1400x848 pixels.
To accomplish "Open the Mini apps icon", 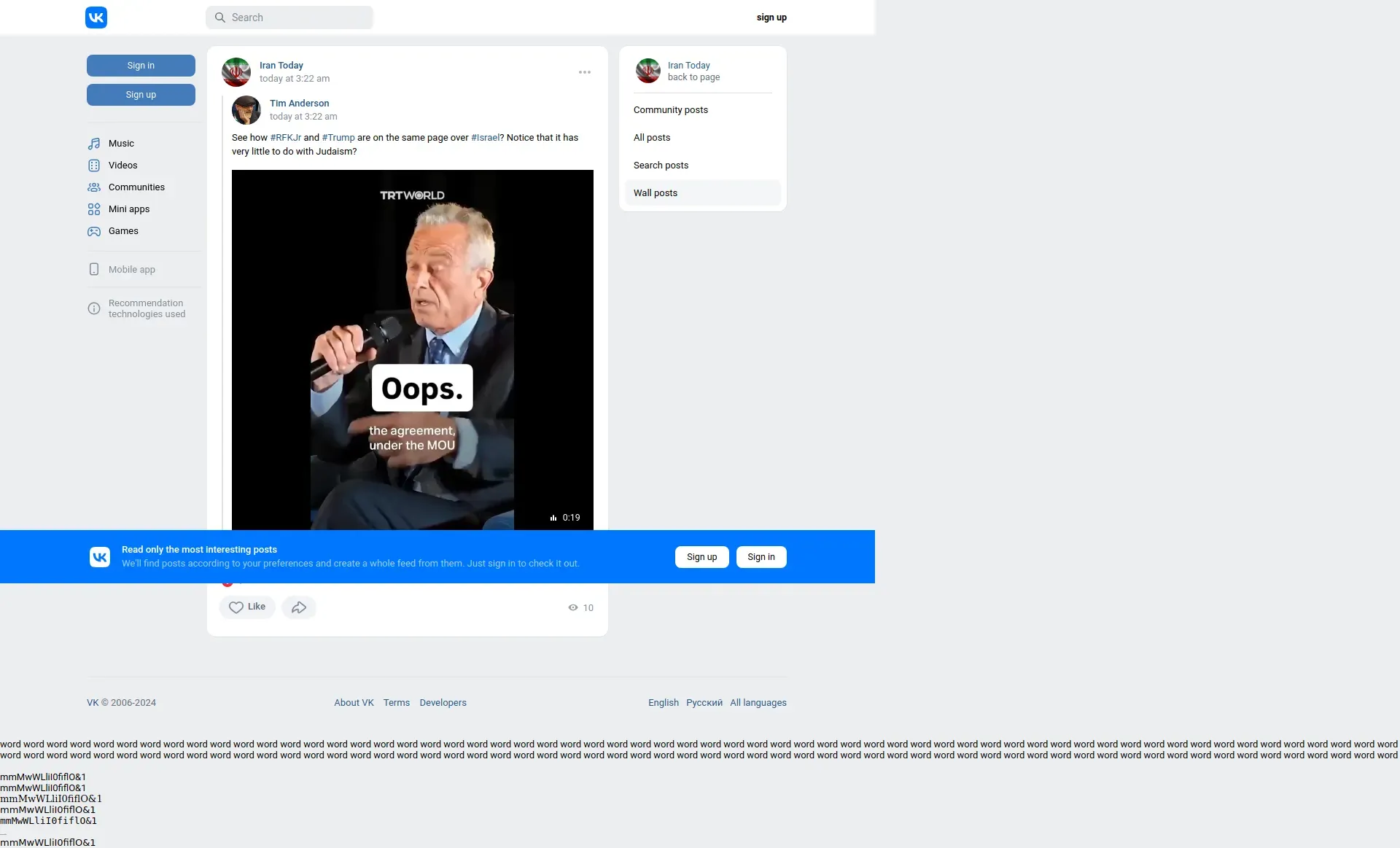I will click(x=94, y=209).
